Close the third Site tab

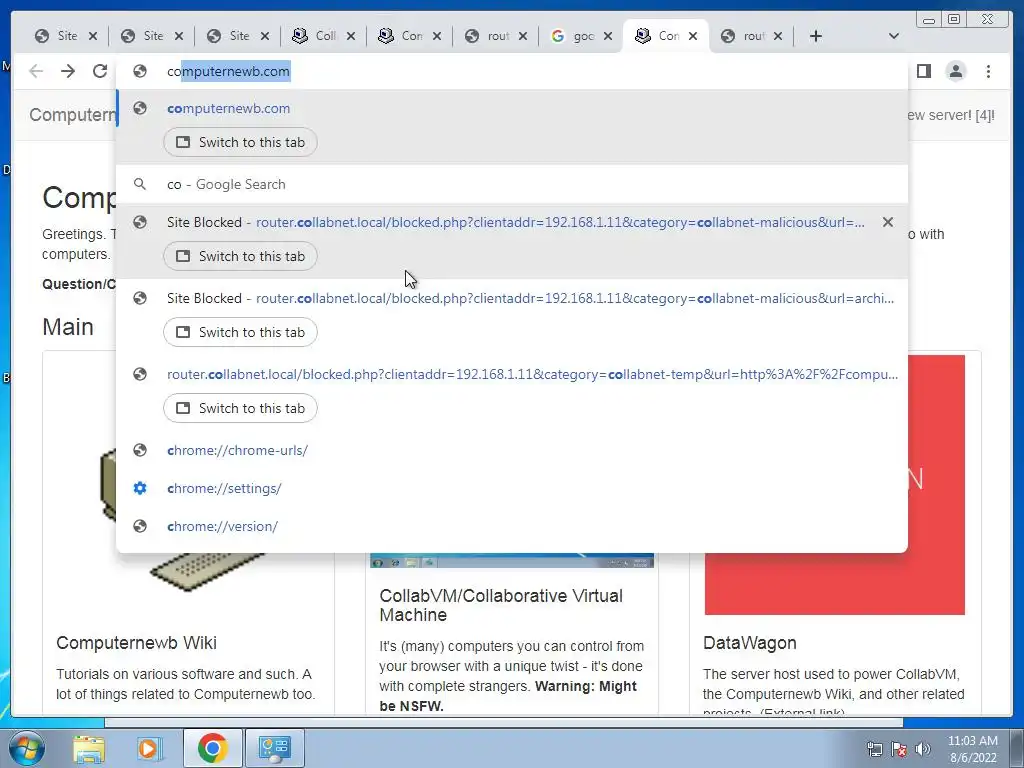264,36
